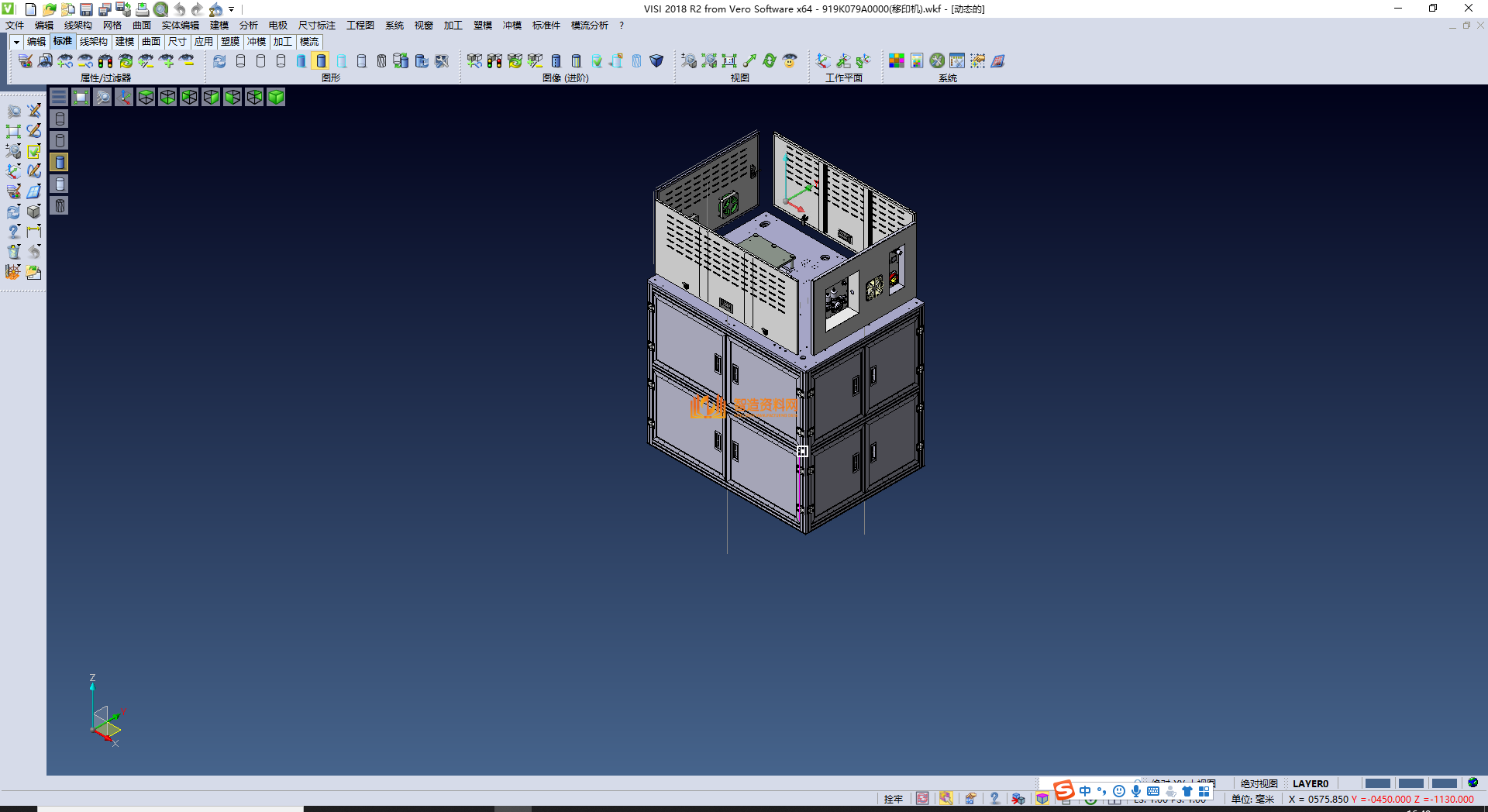Toggle highlighted shading mode in left viewport strip
1488x812 pixels.
(60, 162)
